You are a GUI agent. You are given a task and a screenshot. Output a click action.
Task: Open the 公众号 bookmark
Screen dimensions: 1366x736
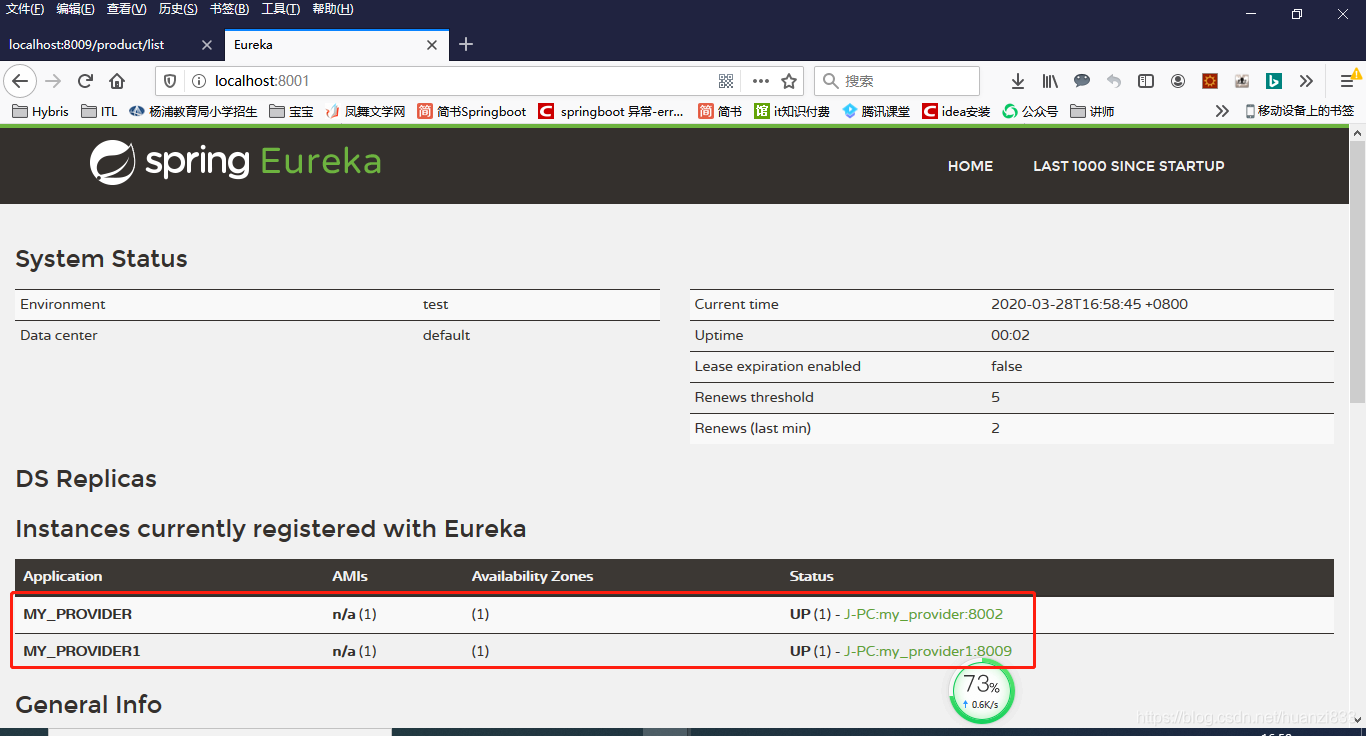pos(1030,111)
